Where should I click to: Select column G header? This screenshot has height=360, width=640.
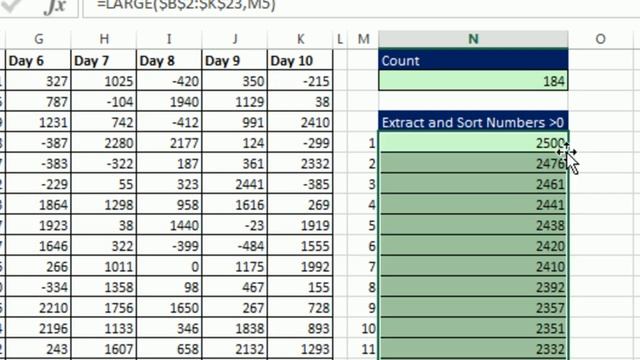[38, 39]
